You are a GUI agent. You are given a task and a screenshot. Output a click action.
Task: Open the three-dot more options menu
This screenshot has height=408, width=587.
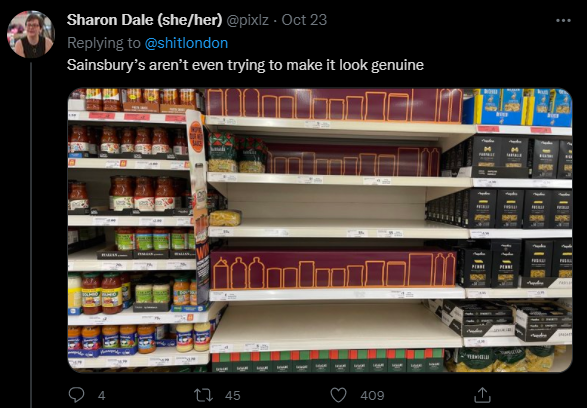563,20
